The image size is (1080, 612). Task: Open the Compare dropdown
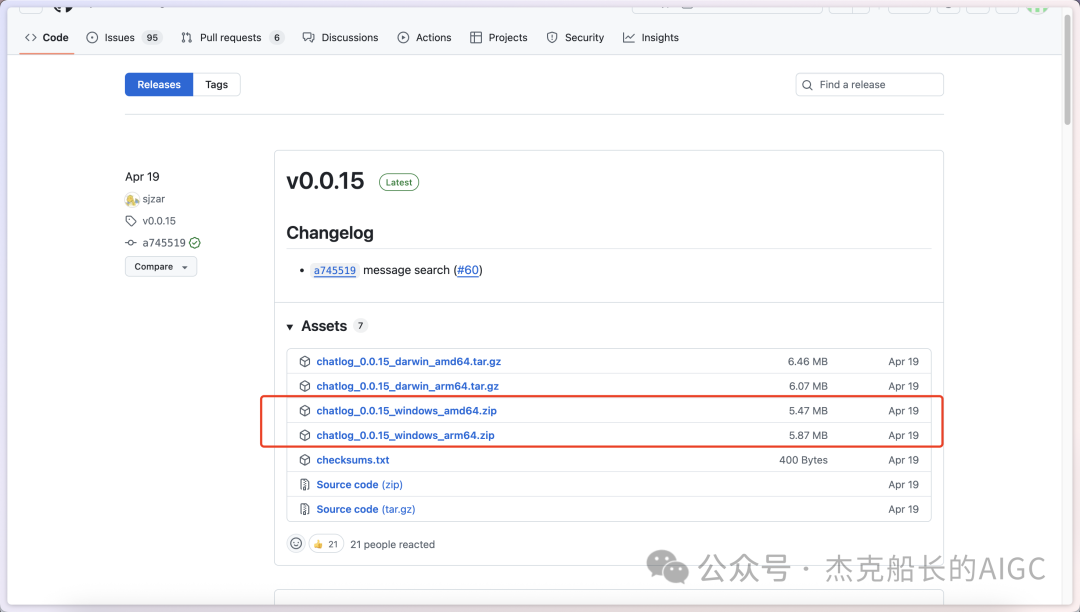pyautogui.click(x=160, y=266)
